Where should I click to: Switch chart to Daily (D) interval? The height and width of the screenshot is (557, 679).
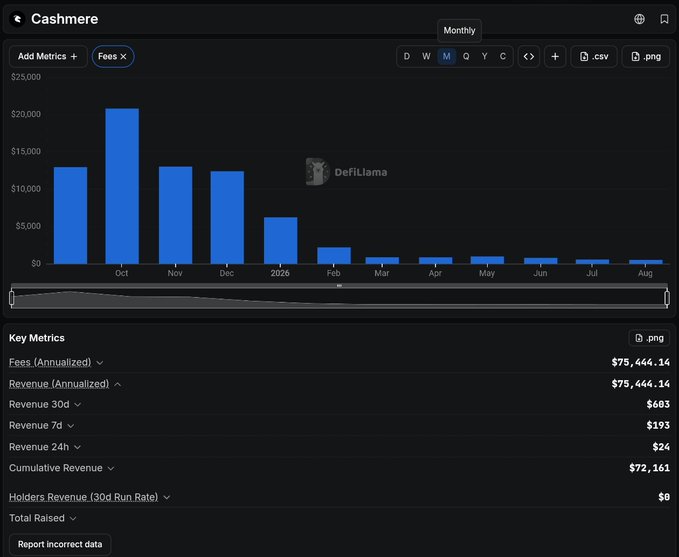click(407, 56)
